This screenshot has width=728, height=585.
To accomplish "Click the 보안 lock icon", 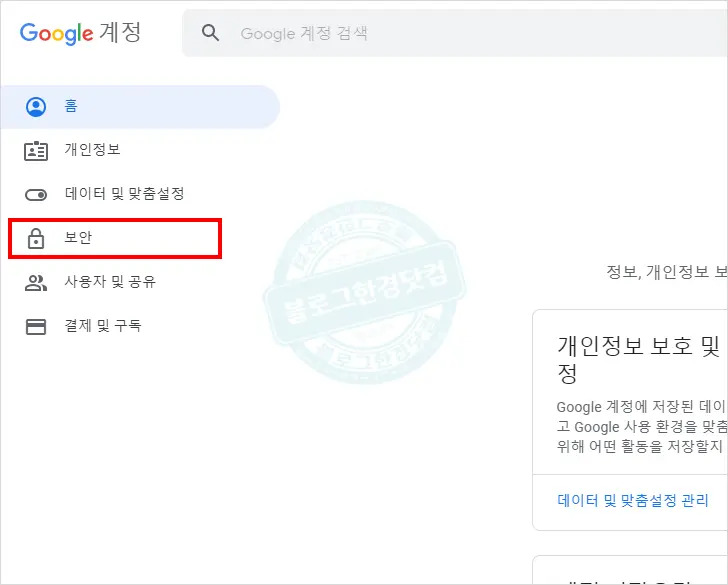I will (x=36, y=238).
